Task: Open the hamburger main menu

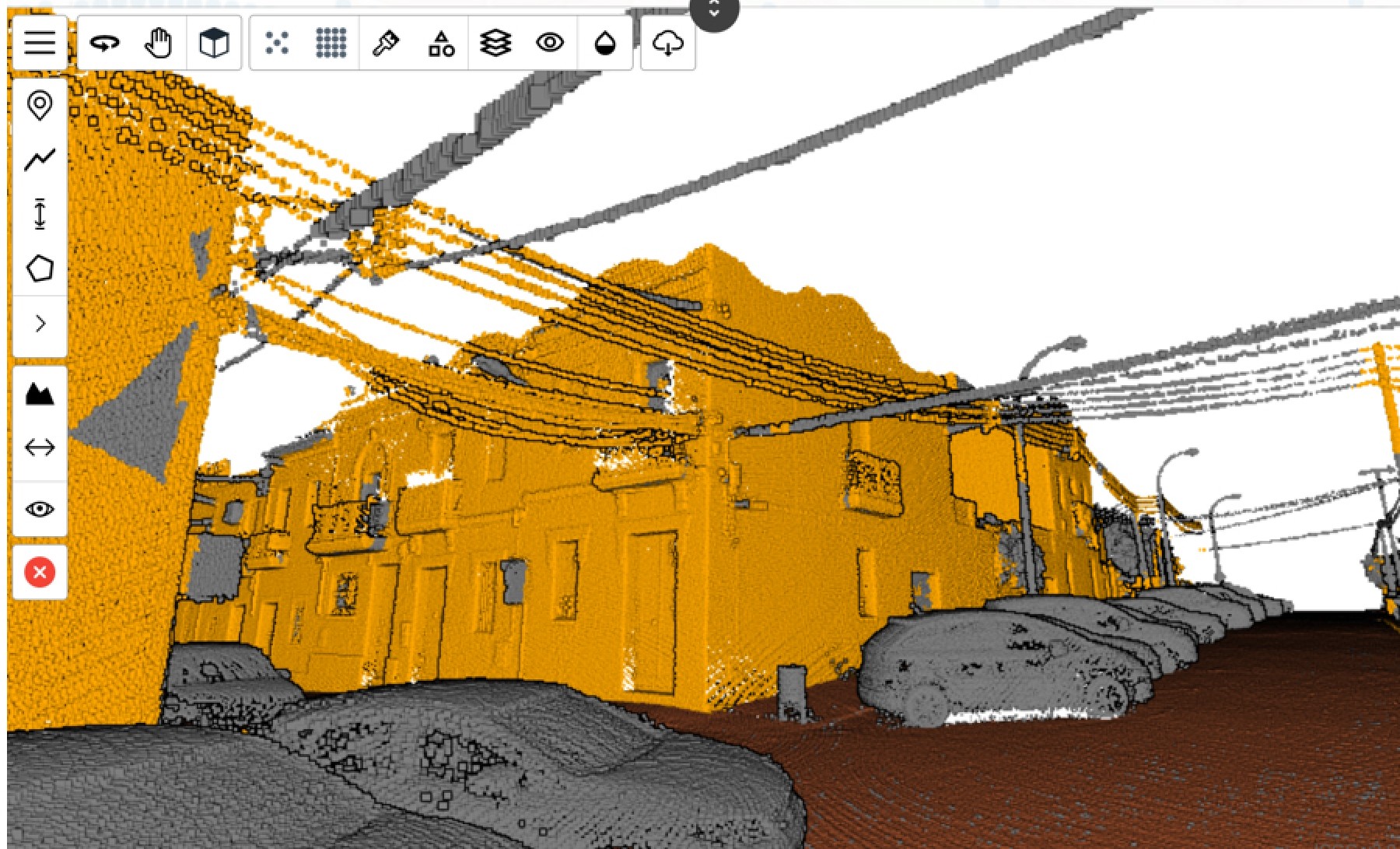Action: pos(40,43)
